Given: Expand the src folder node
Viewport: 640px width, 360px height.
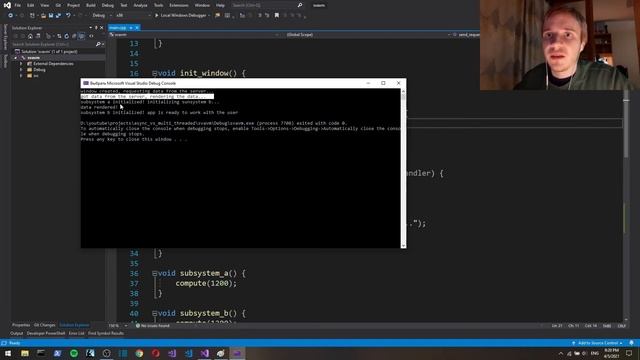Looking at the screenshot, I should pos(21,76).
